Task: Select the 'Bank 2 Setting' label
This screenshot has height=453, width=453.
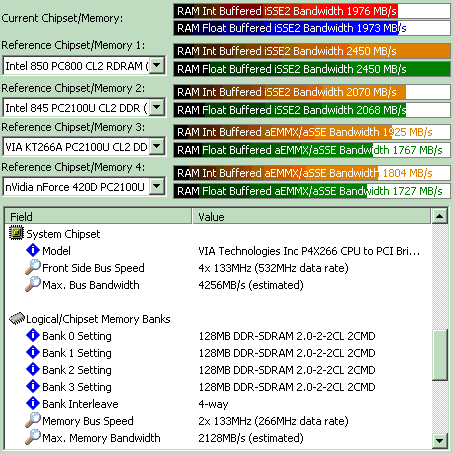Action: 77,370
